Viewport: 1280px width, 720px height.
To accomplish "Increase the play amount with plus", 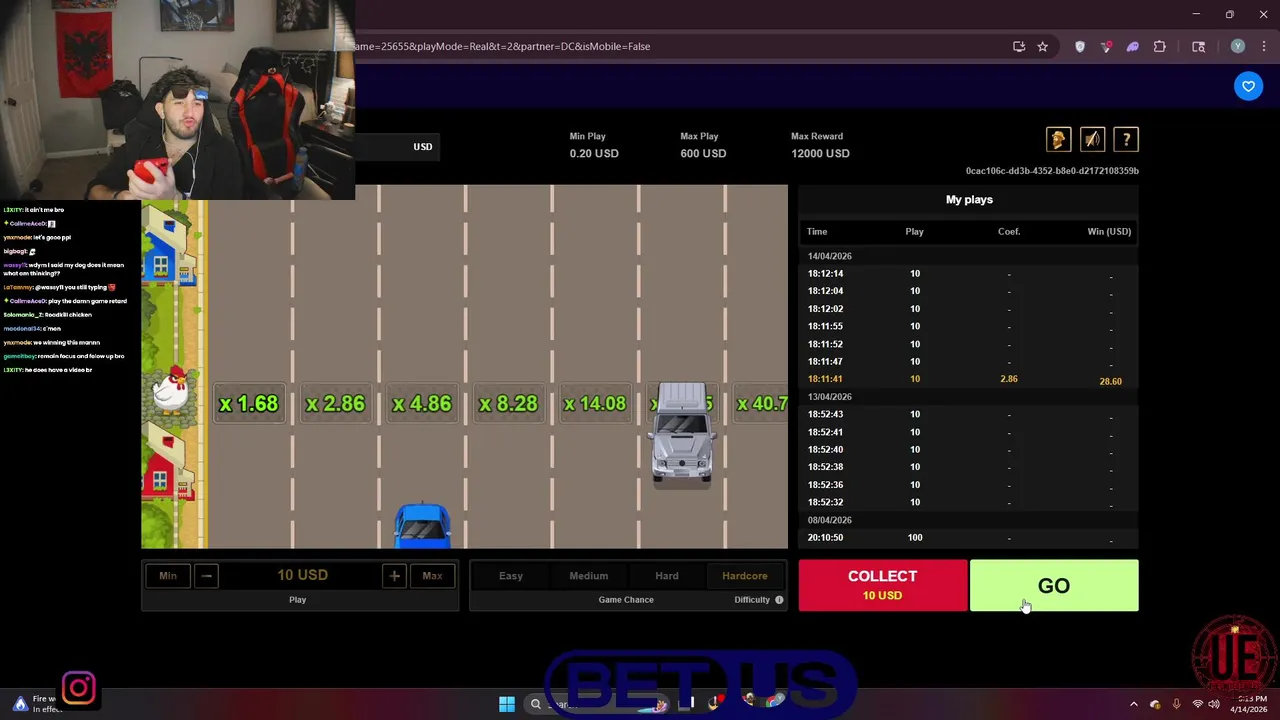I will pyautogui.click(x=394, y=575).
